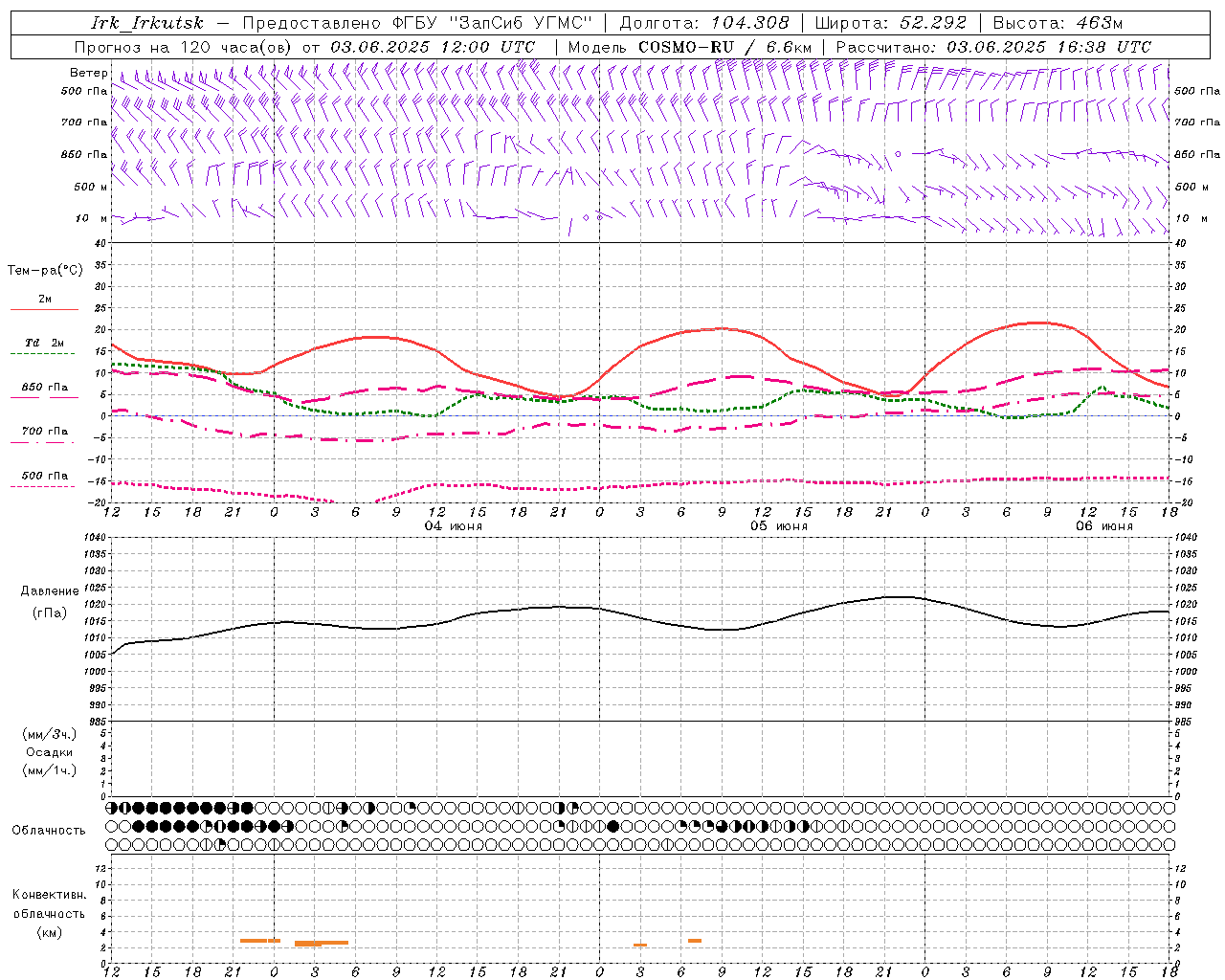Click the station name Irk_Irkutsk in header

pos(147,23)
